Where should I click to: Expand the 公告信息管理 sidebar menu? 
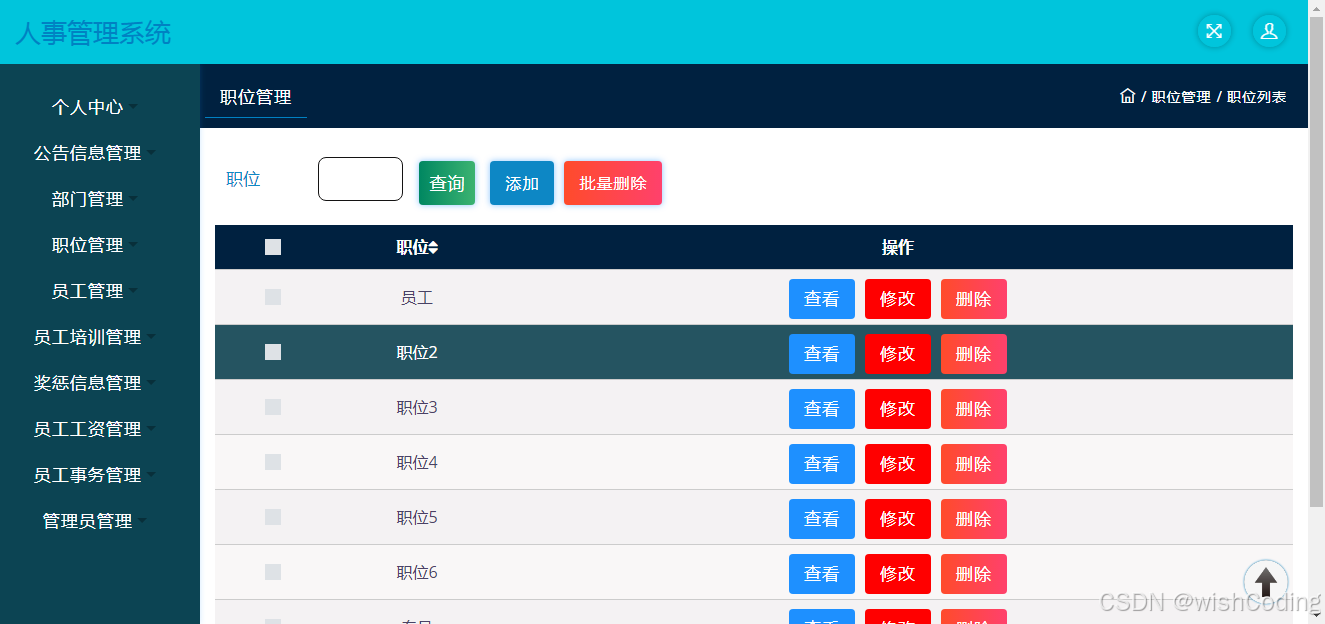click(x=95, y=153)
